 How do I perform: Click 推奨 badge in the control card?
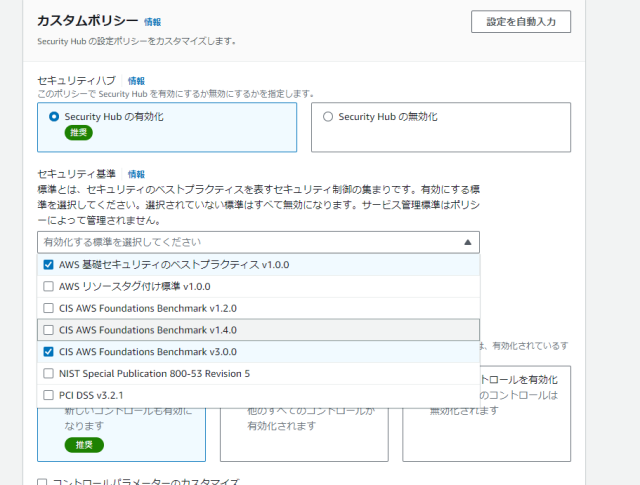pyautogui.click(x=84, y=445)
